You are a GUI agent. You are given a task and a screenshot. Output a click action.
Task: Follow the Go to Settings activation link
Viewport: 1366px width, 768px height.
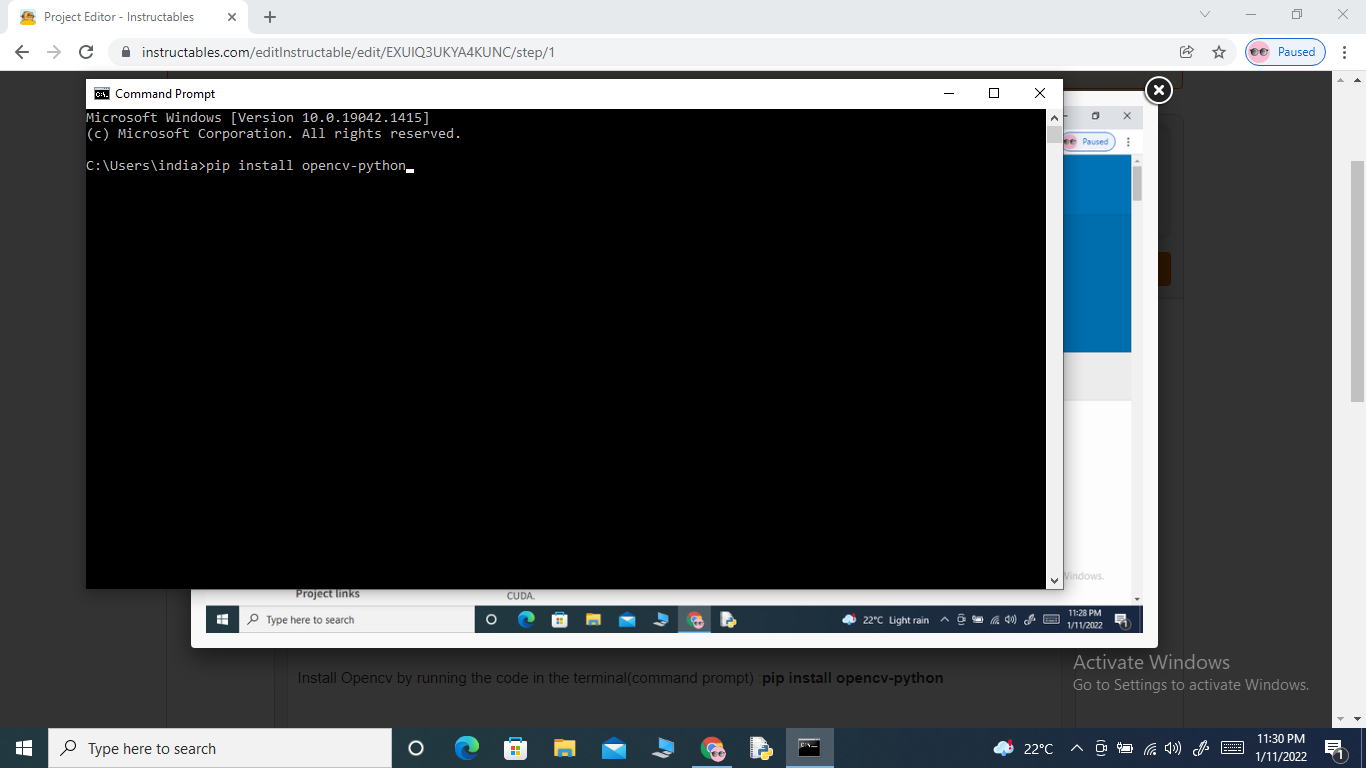(1191, 684)
